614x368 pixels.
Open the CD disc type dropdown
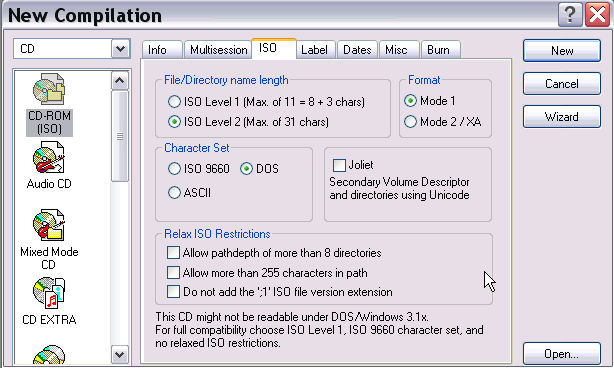(x=120, y=49)
